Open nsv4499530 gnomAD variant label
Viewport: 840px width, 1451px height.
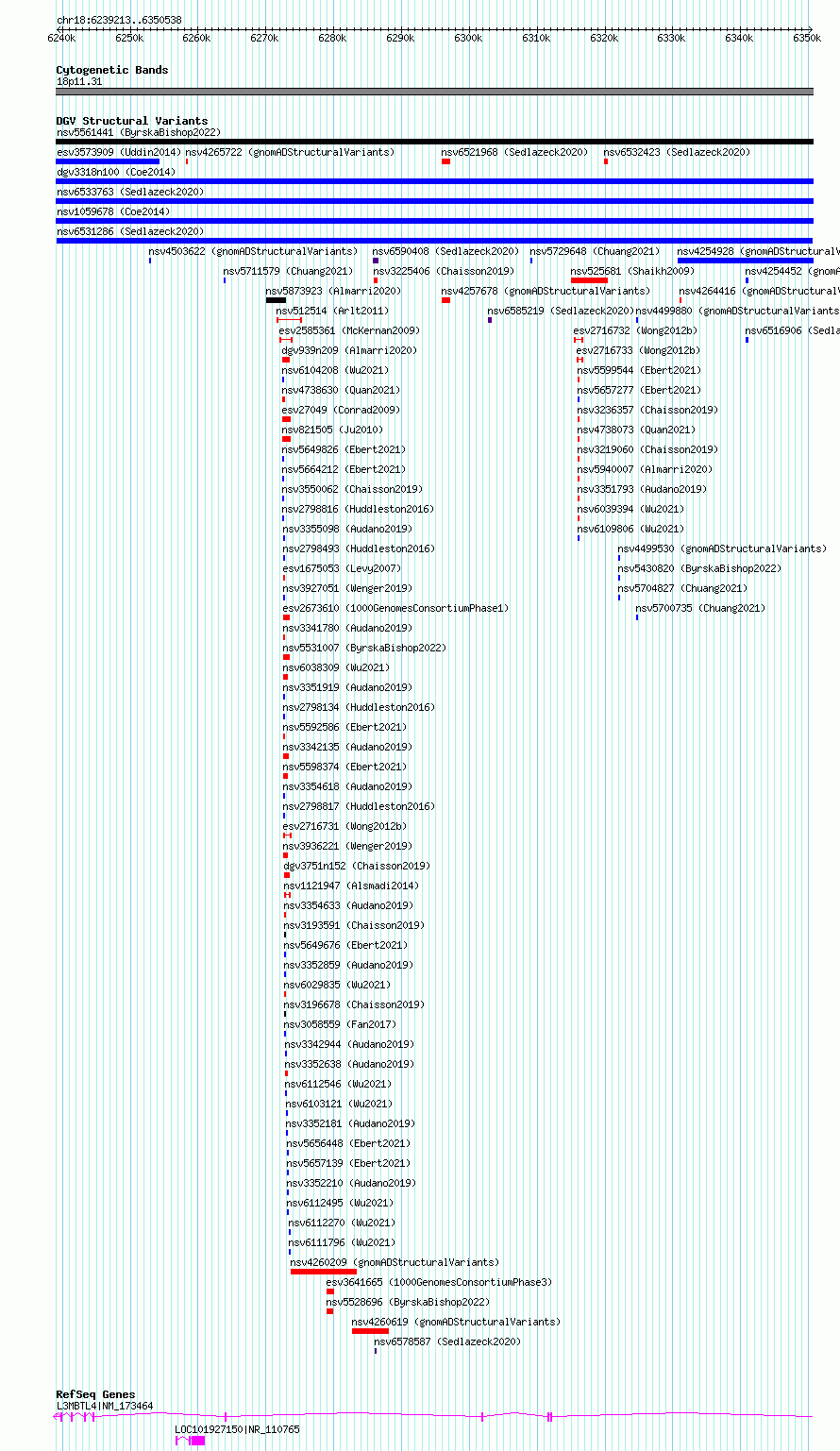(x=722, y=548)
